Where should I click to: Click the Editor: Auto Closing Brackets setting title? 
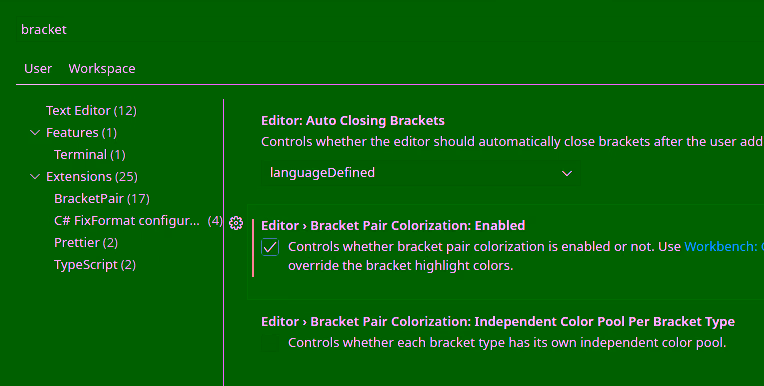click(x=353, y=120)
